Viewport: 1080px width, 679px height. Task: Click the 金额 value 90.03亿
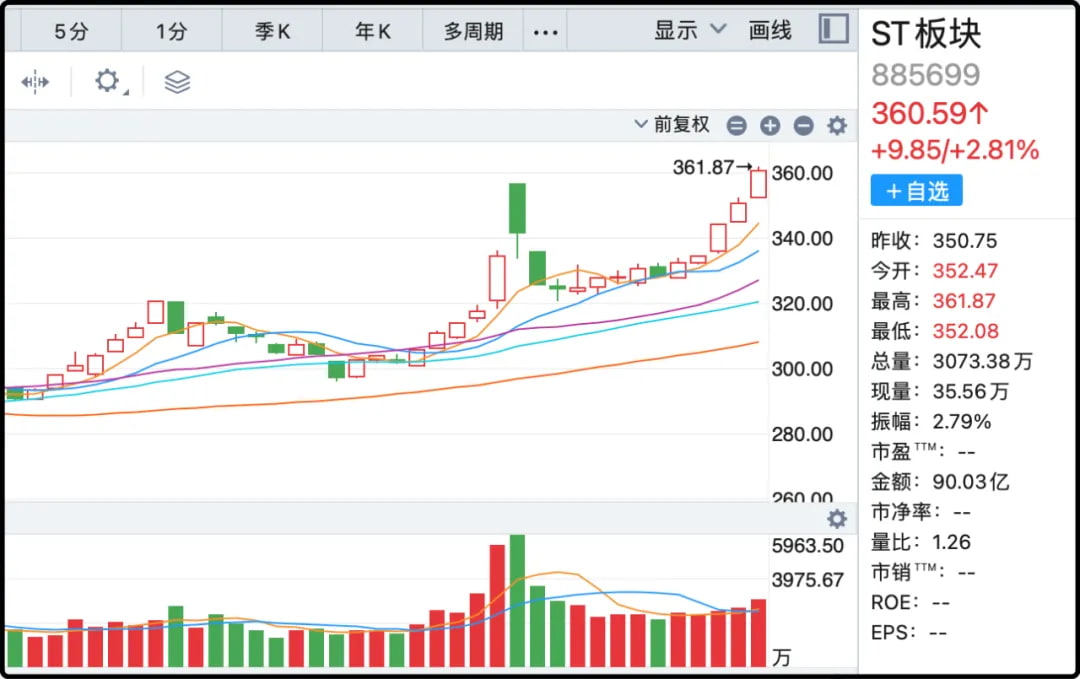coord(970,481)
